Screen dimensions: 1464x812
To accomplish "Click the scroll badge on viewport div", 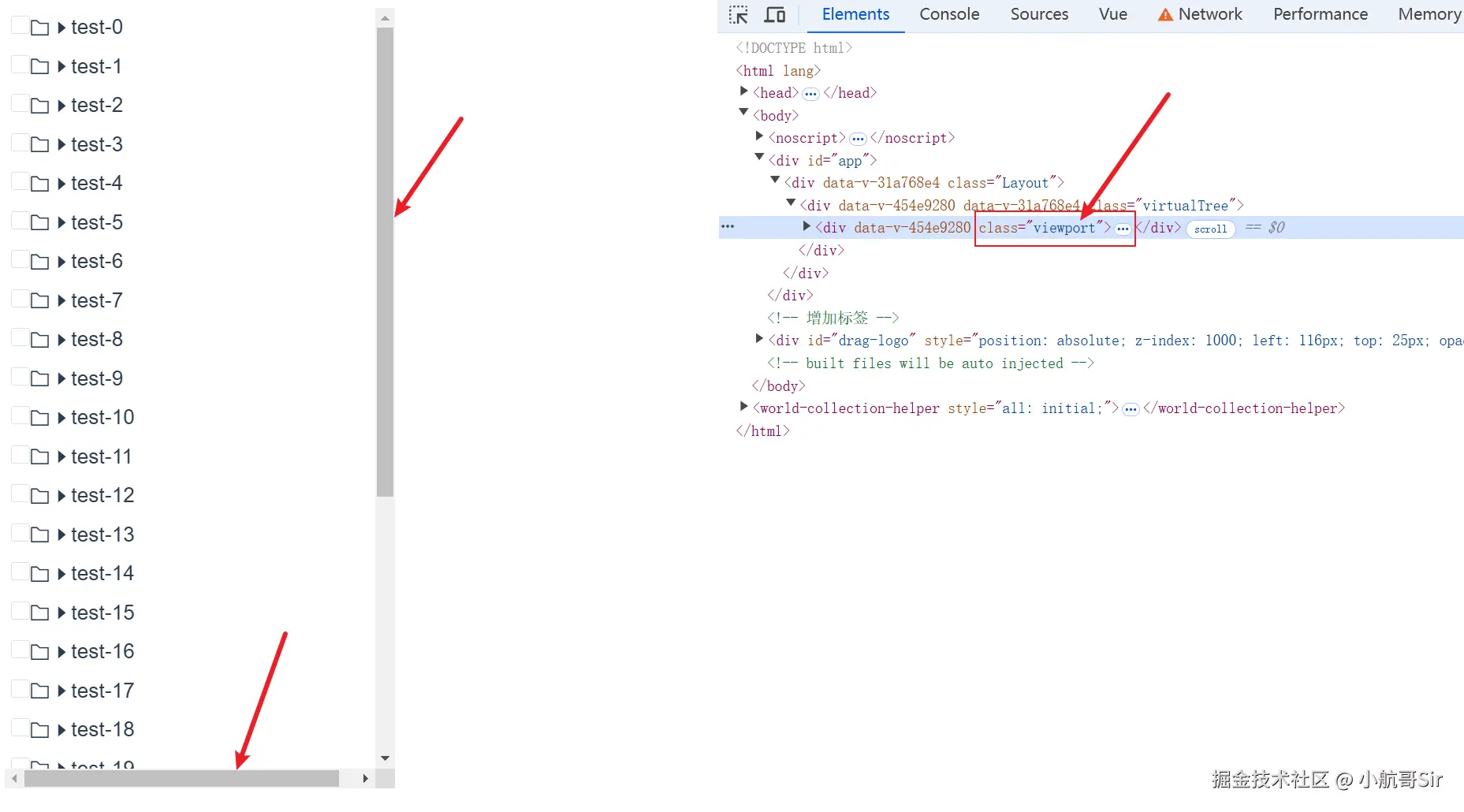I will coord(1210,229).
